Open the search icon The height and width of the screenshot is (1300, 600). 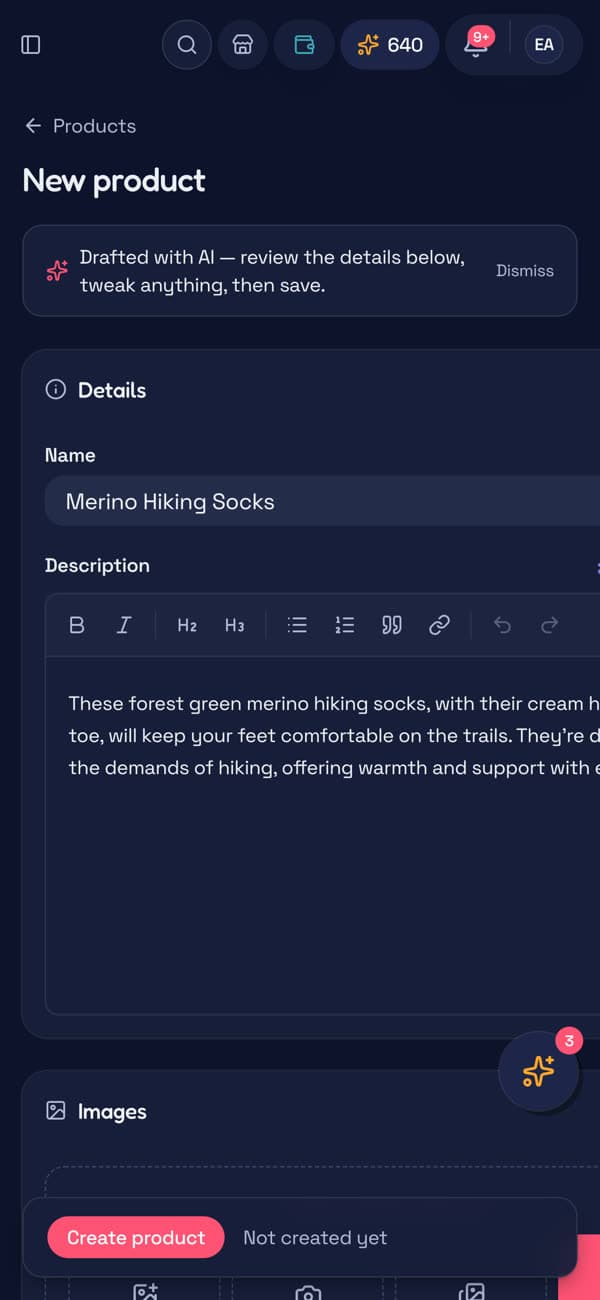(x=187, y=45)
